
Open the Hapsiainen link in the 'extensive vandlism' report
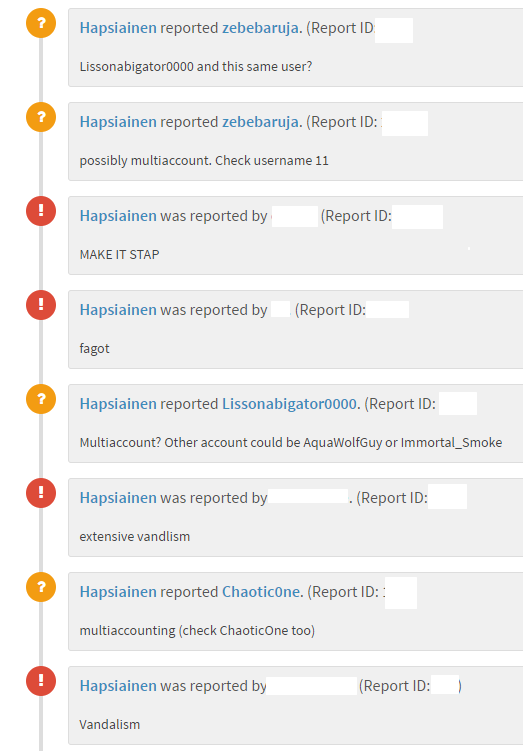coord(118,498)
